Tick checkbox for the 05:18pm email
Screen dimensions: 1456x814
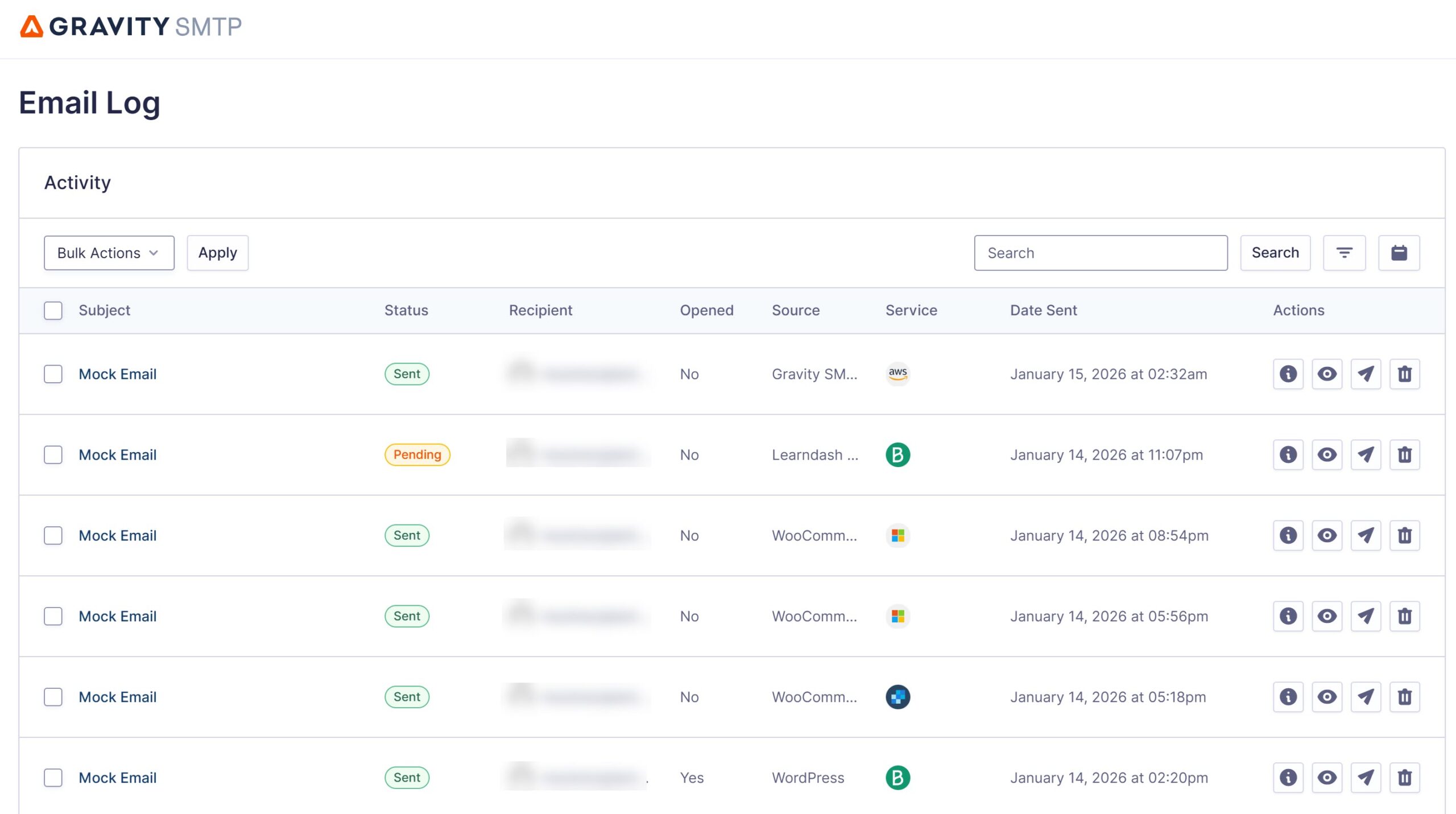pos(53,697)
